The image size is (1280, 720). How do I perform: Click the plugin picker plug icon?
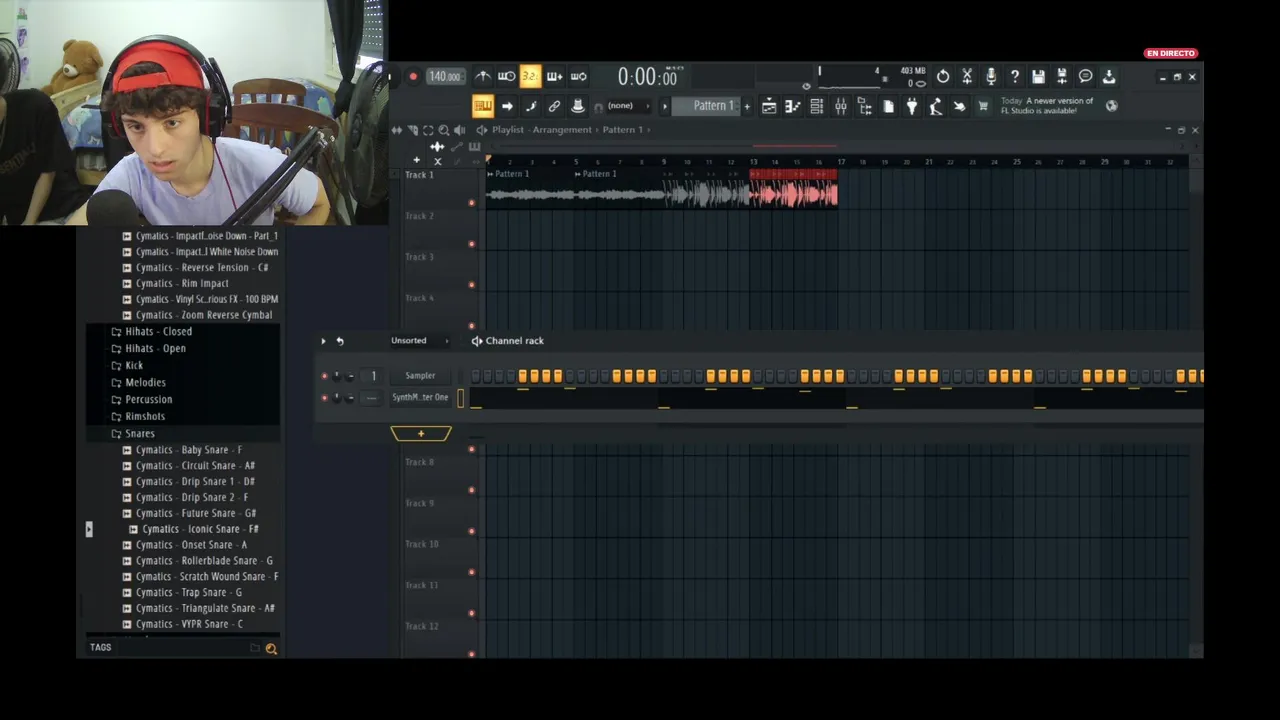(x=912, y=106)
